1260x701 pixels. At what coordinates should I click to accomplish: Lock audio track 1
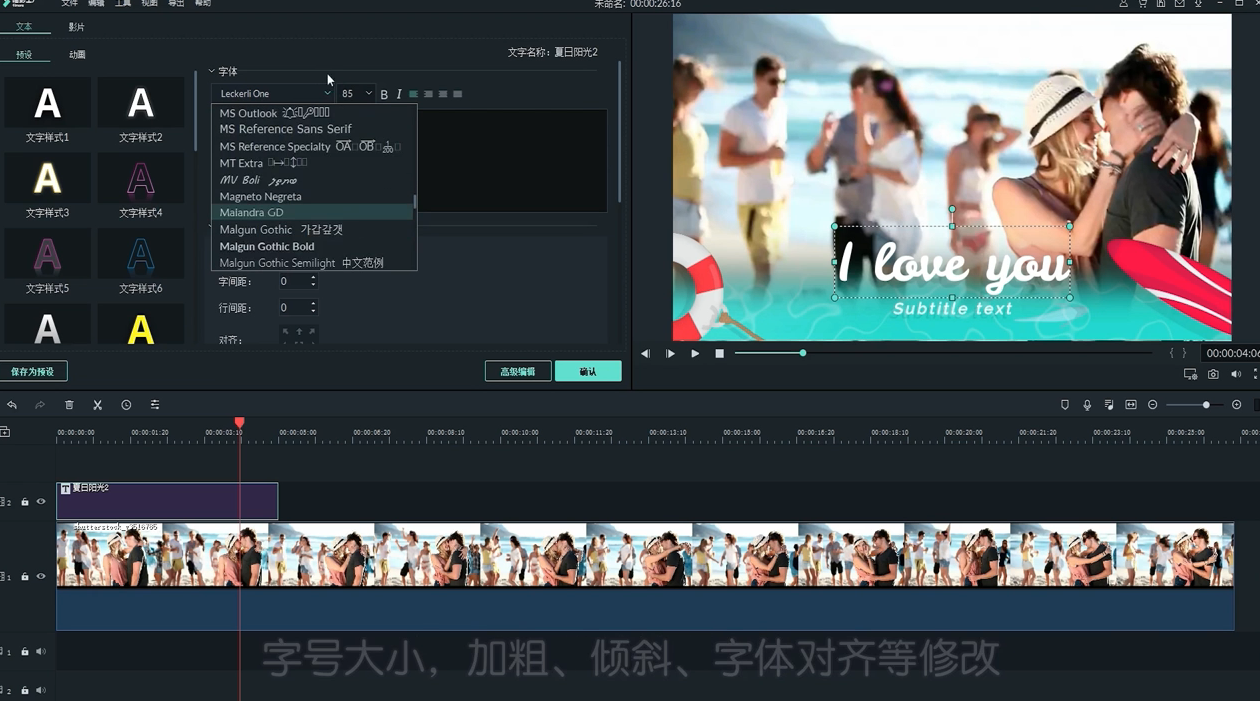(x=25, y=652)
